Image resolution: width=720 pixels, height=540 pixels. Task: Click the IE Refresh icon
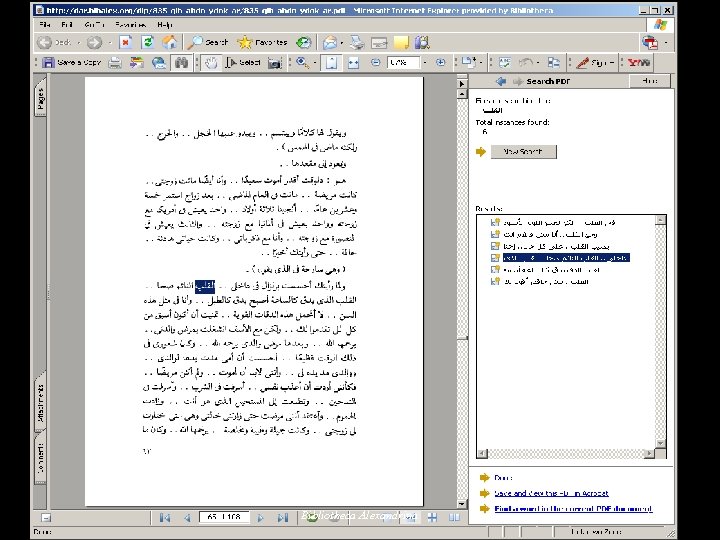148,42
